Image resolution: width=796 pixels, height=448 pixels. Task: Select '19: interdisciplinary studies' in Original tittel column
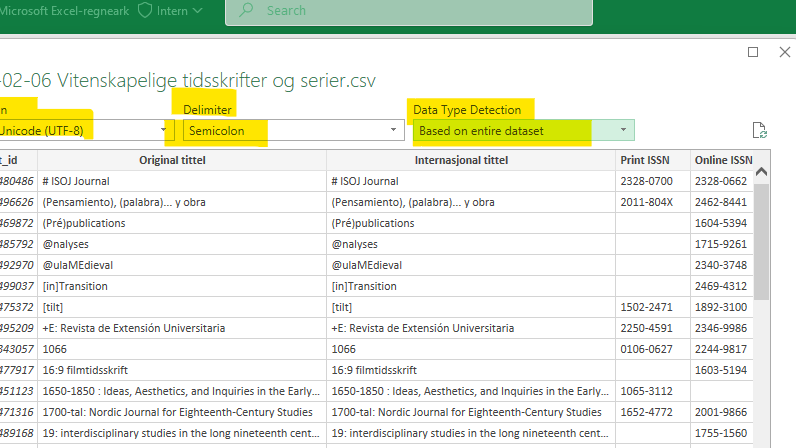coord(181,433)
